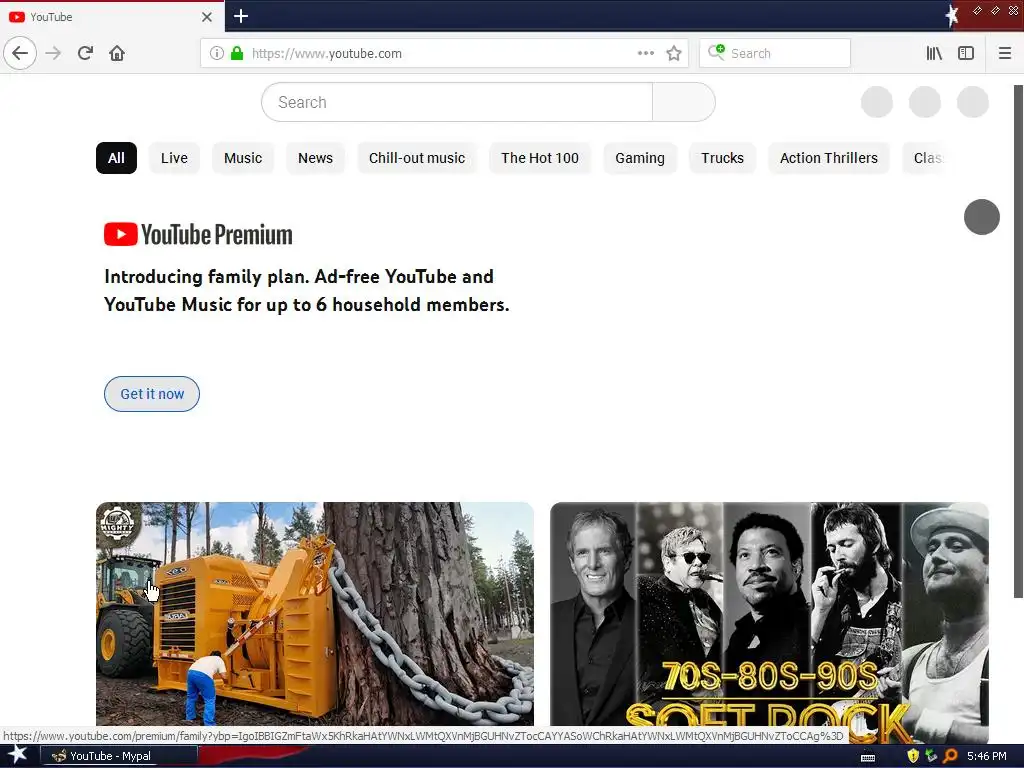
Task: Click the YouTube Premium logo
Action: [x=199, y=234]
